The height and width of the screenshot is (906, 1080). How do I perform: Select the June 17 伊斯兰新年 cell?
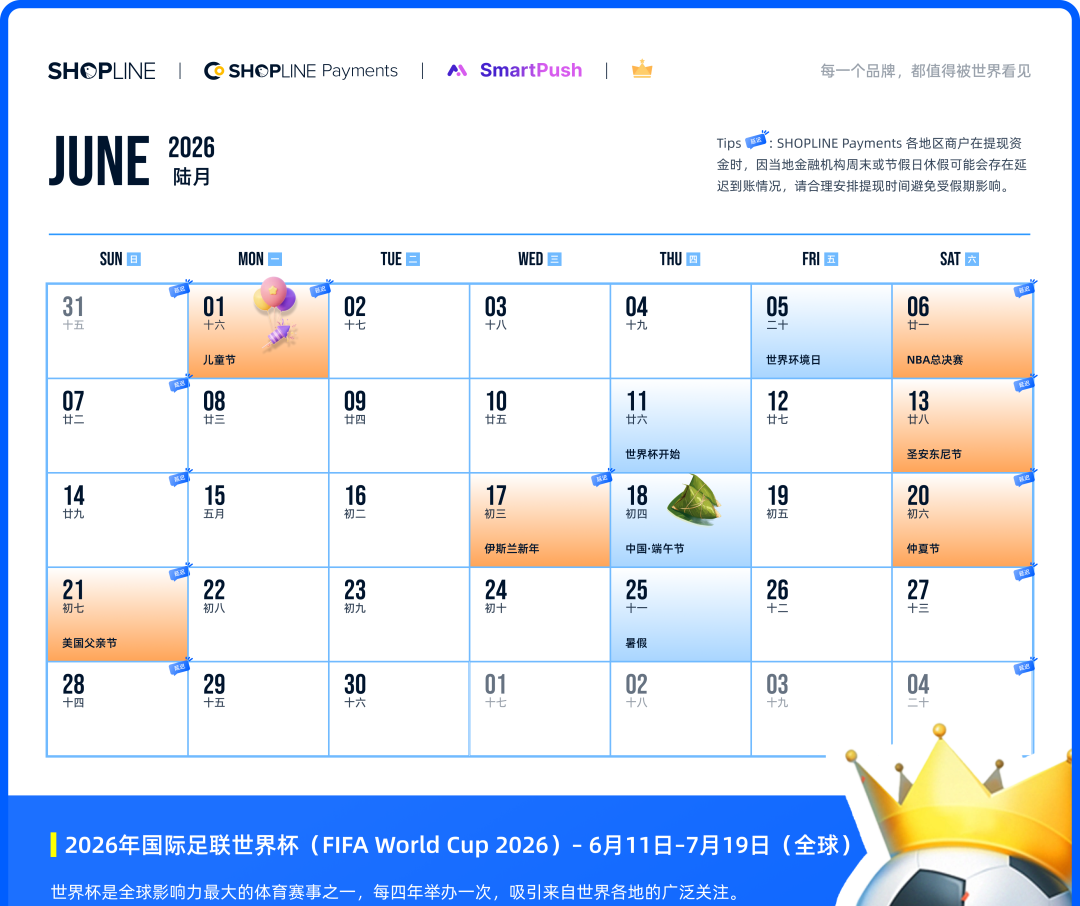pyautogui.click(x=540, y=520)
